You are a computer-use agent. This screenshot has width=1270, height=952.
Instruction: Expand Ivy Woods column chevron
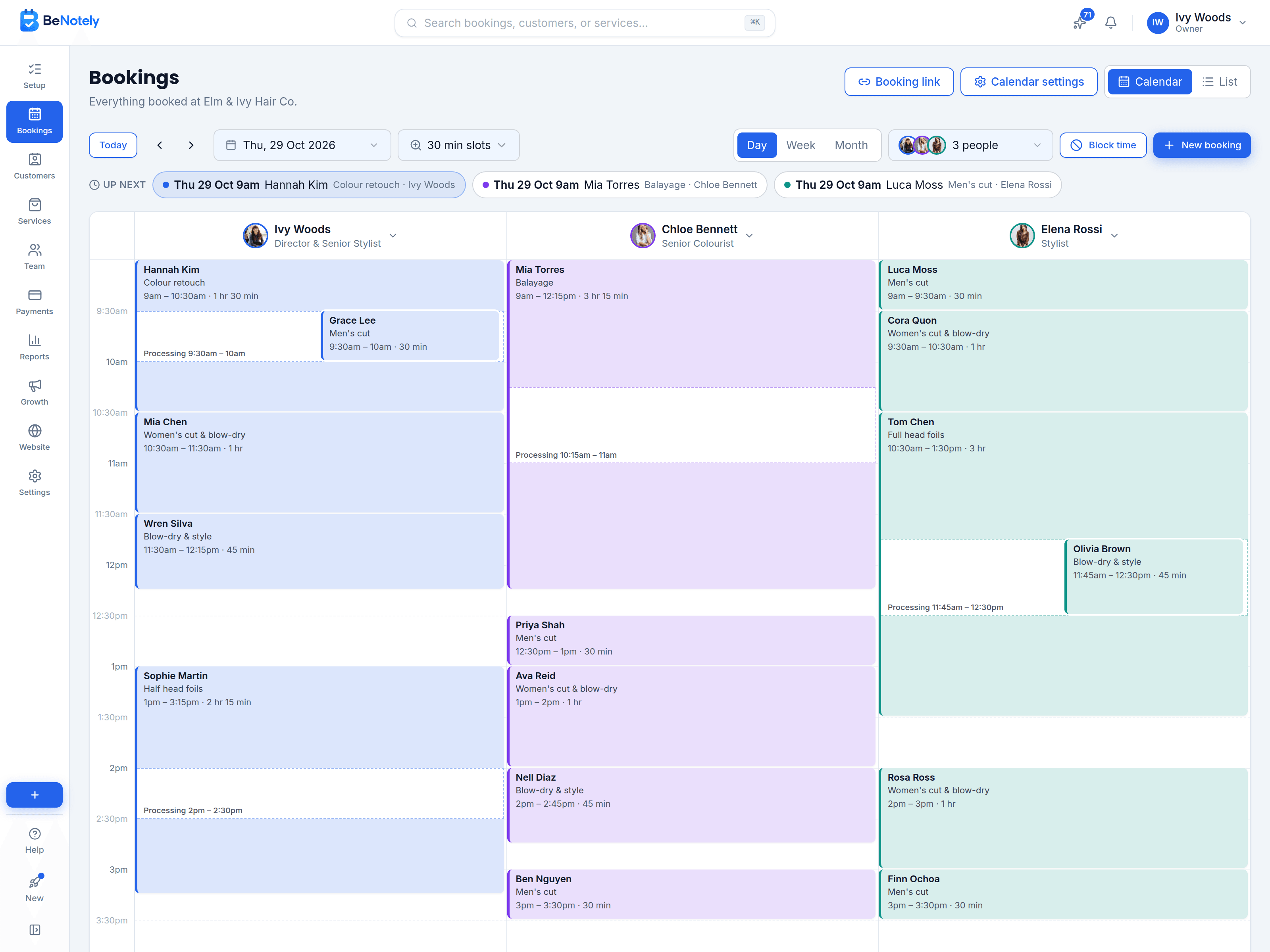click(x=393, y=236)
